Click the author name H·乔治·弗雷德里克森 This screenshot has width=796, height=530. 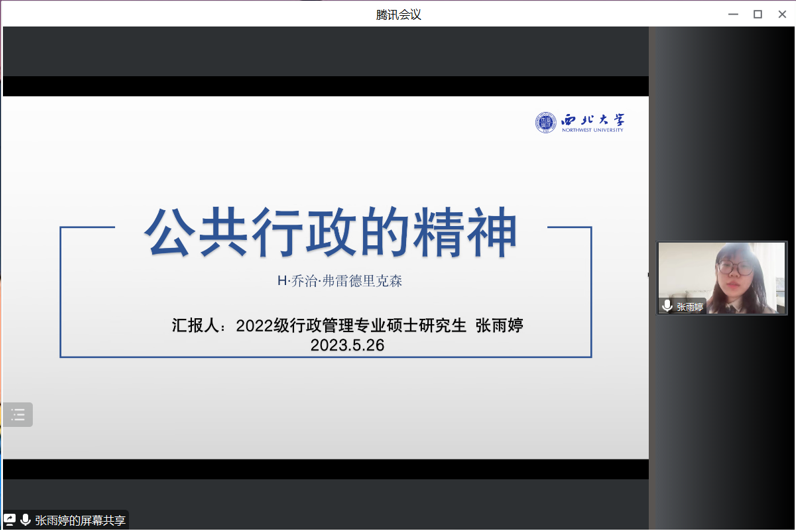(x=339, y=281)
